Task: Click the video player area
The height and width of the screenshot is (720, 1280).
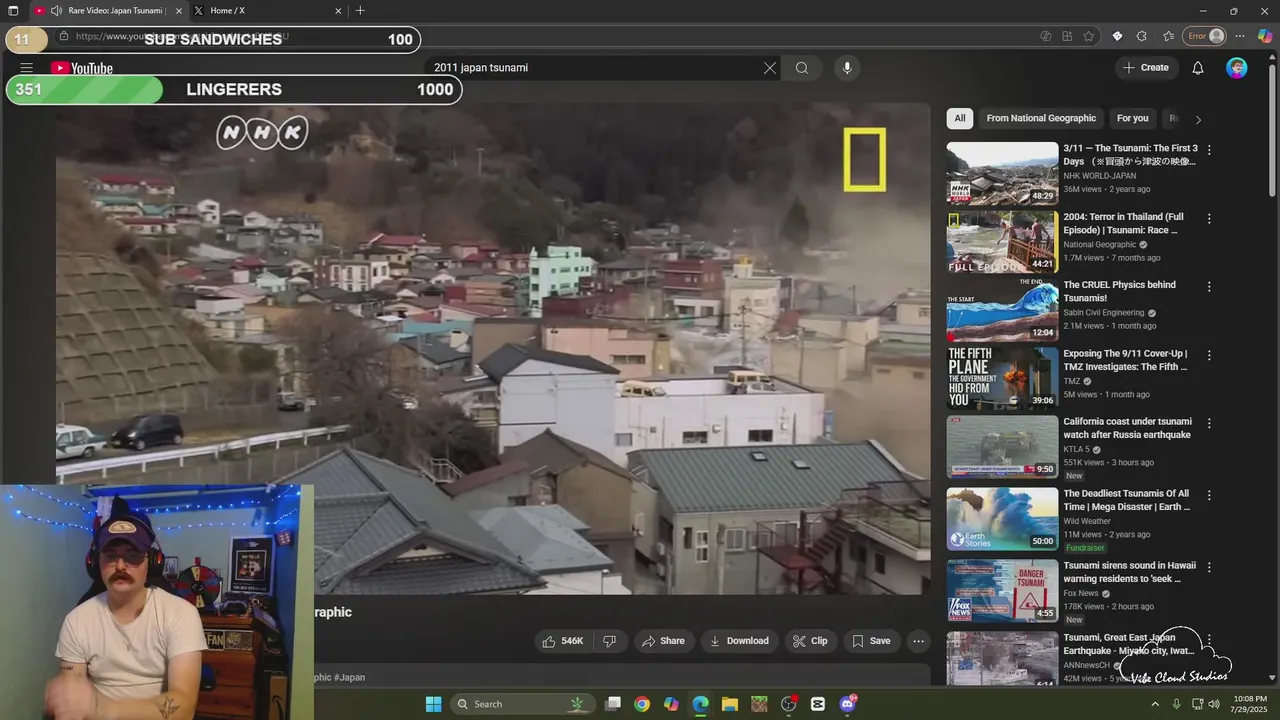Action: (493, 348)
